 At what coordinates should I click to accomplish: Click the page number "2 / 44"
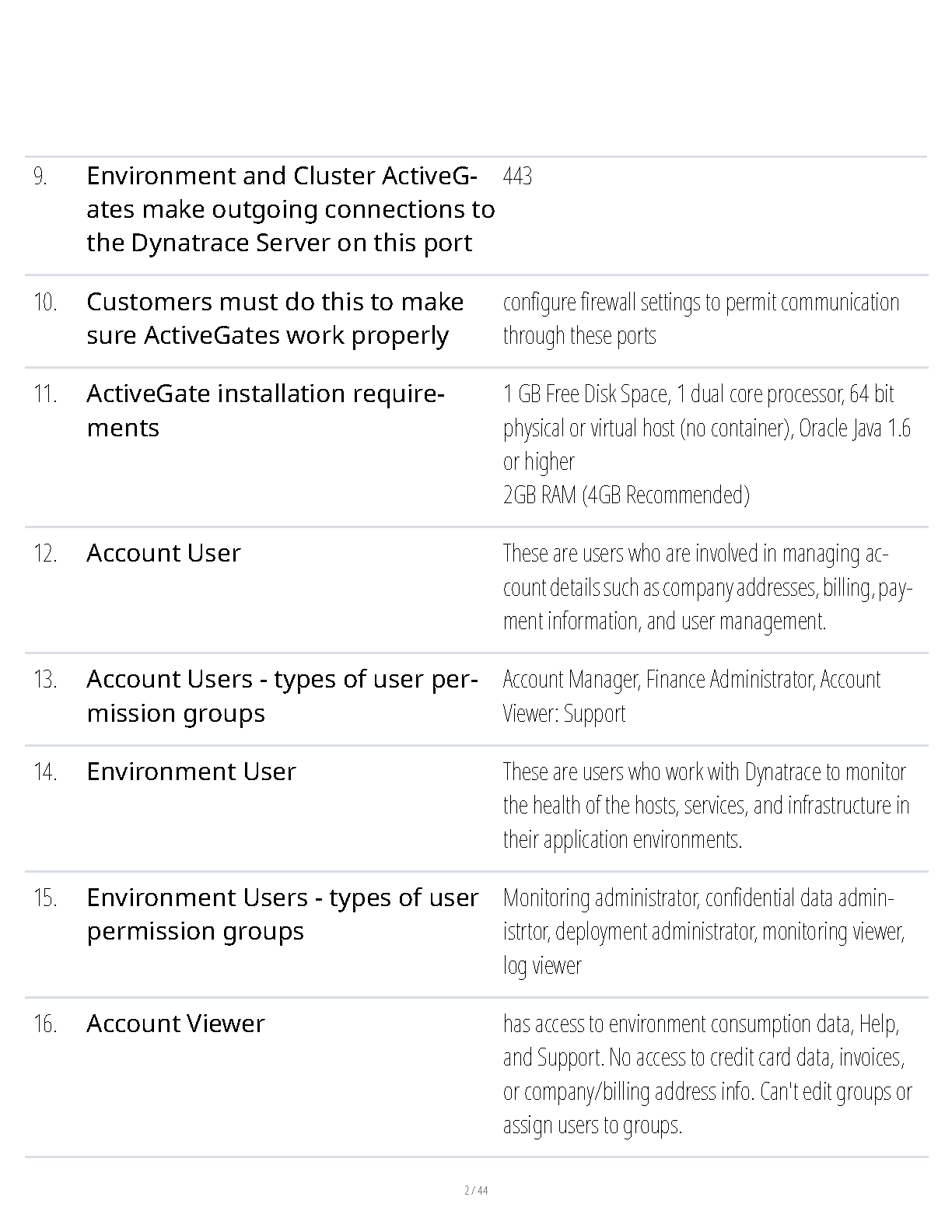(x=476, y=1190)
